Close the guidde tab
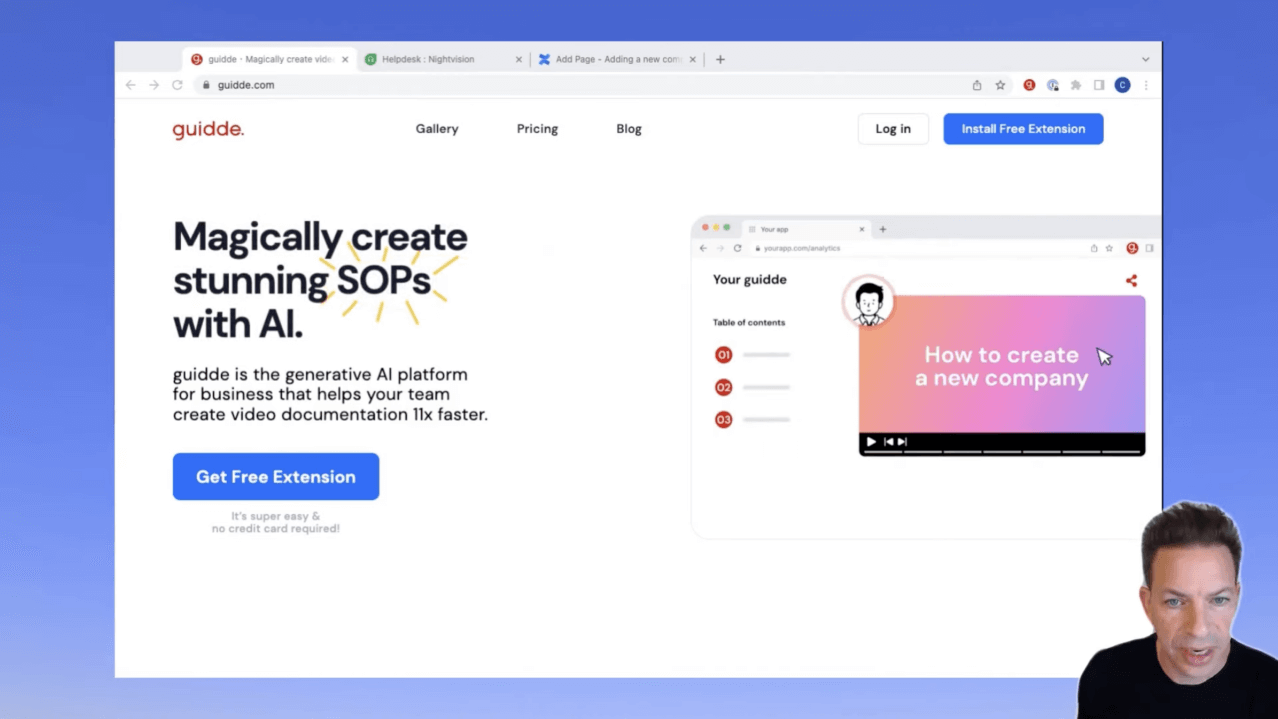Screen dimensions: 1278x719 tap(345, 59)
